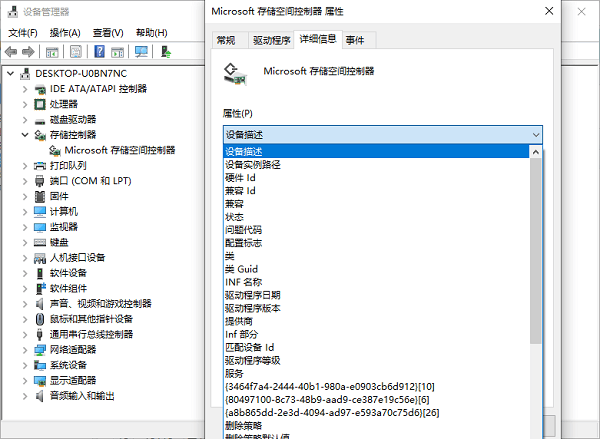
Task: Choose 状态 from the property list
Action: coord(377,217)
